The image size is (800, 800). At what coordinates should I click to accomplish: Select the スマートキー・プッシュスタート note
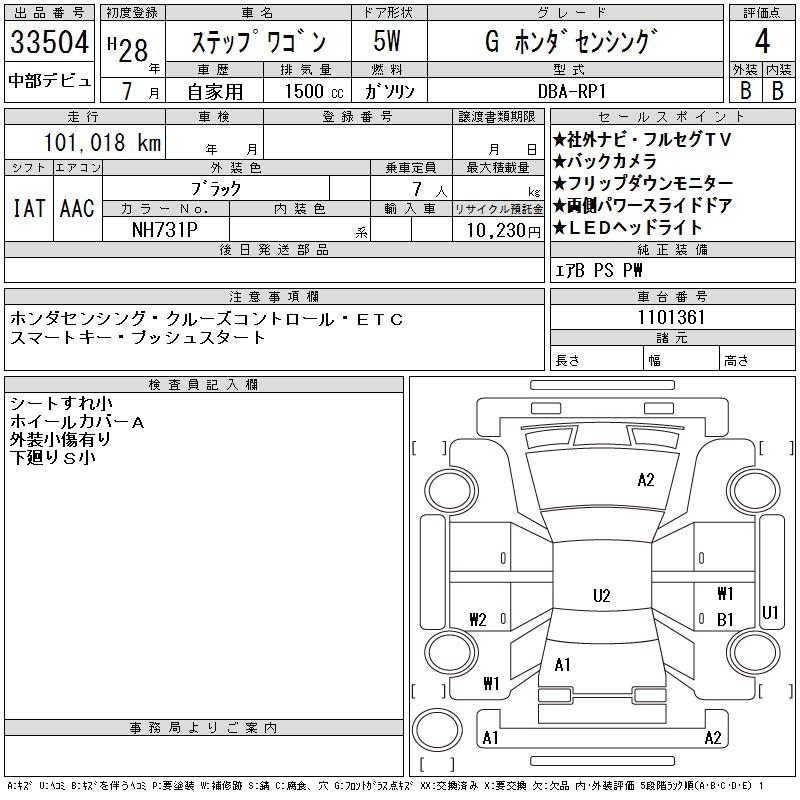tap(137, 338)
